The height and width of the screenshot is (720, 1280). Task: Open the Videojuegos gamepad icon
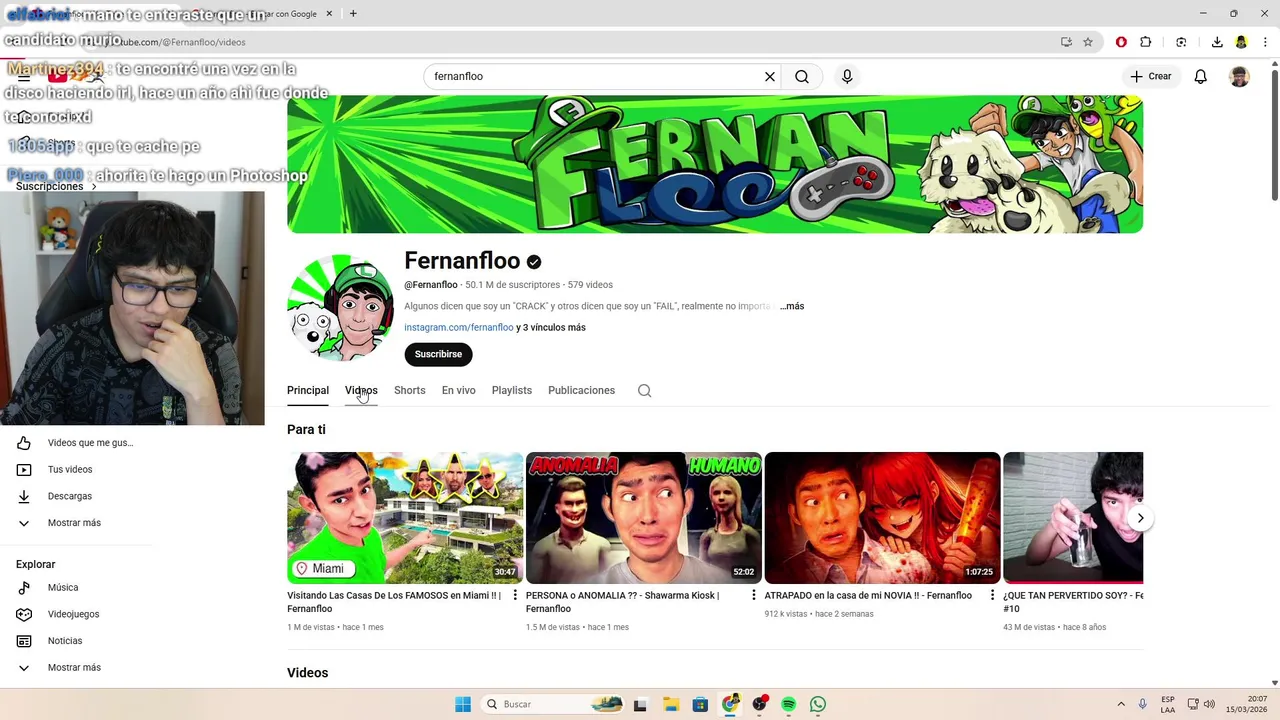24,614
